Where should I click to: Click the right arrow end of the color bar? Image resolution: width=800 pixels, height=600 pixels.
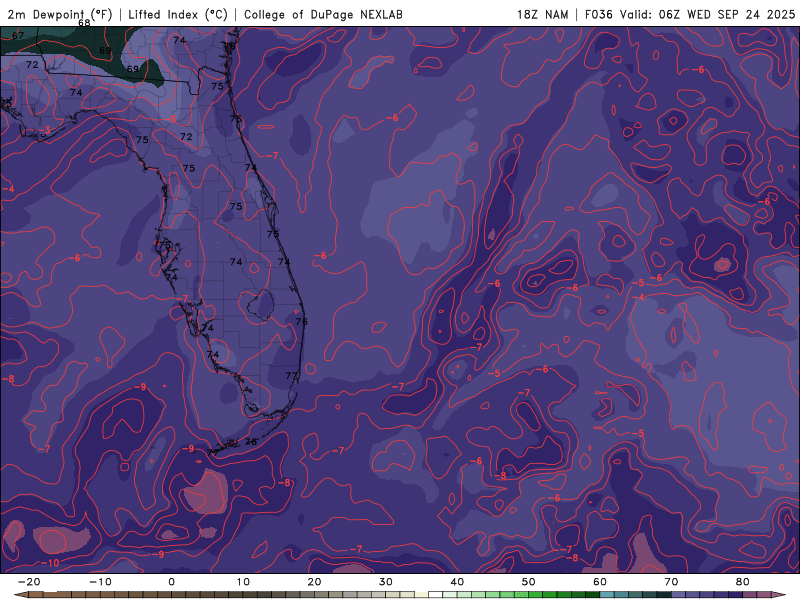pos(780,595)
